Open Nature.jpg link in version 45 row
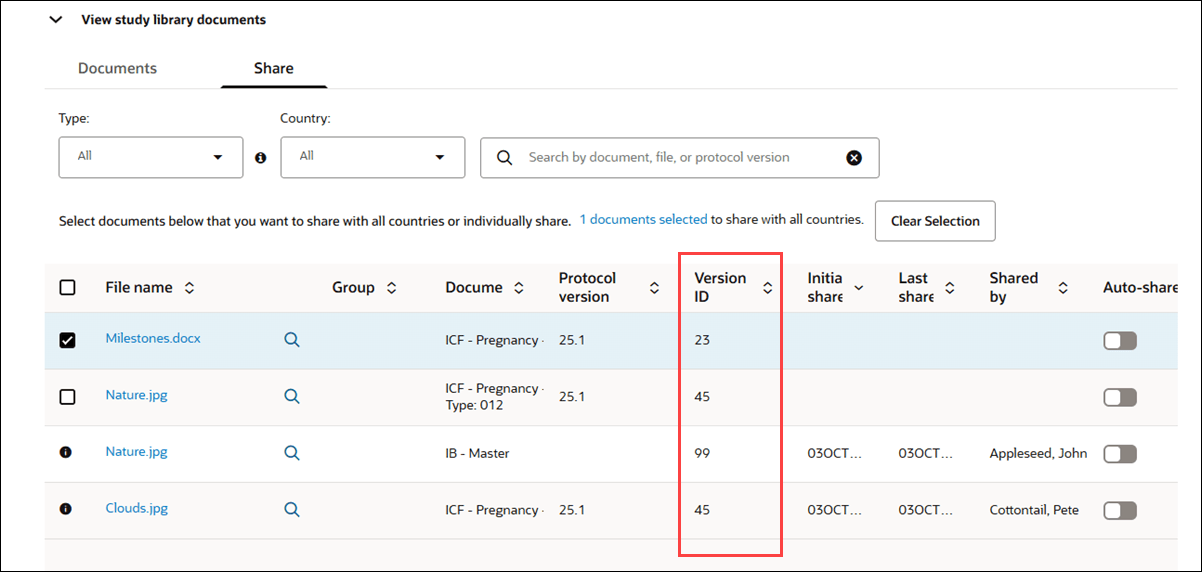 136,395
